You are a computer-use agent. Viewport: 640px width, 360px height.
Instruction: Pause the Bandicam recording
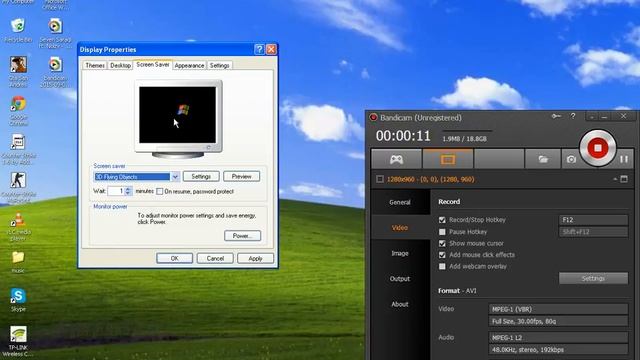click(x=624, y=159)
